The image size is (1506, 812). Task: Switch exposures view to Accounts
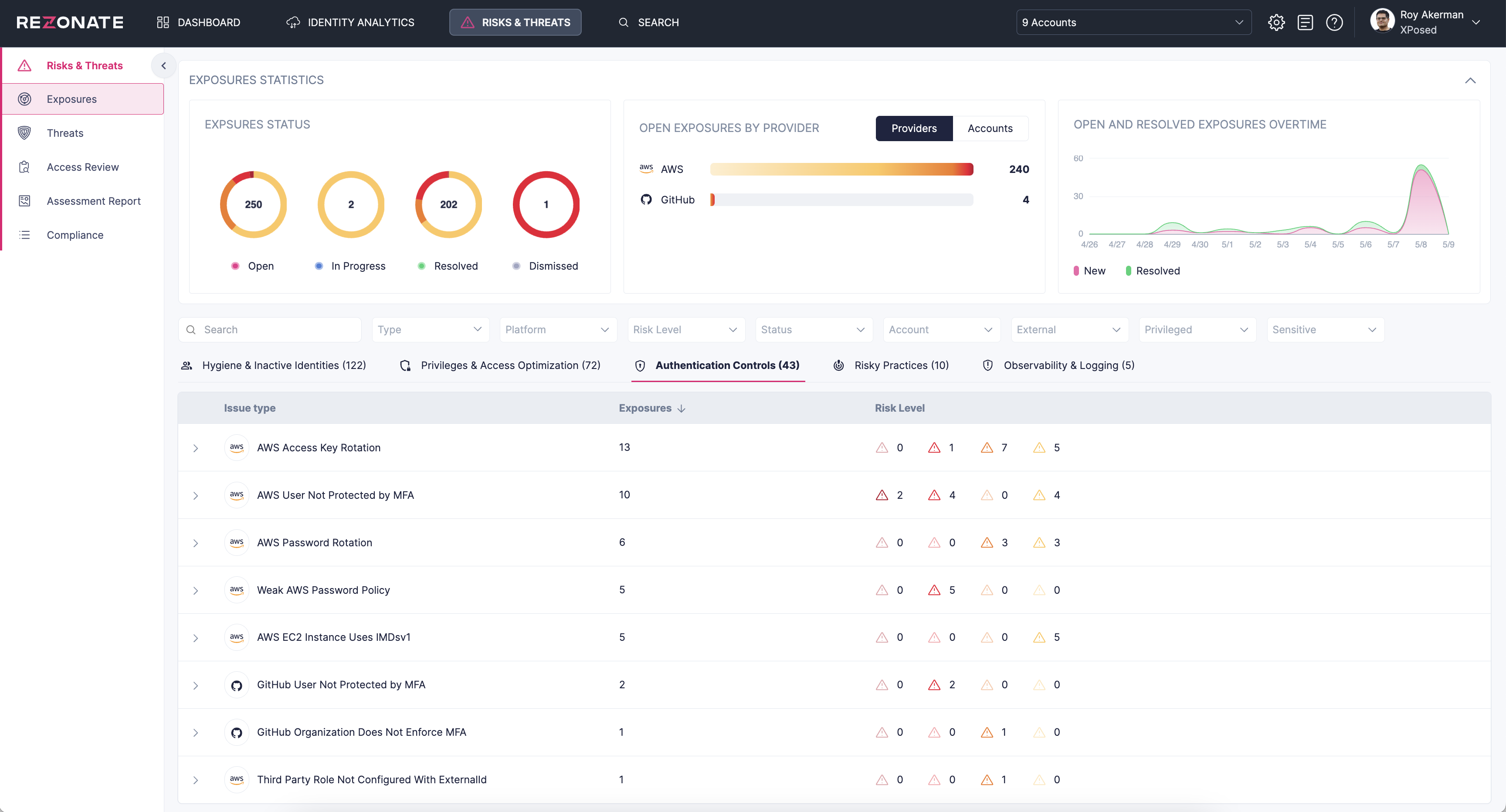tap(990, 128)
